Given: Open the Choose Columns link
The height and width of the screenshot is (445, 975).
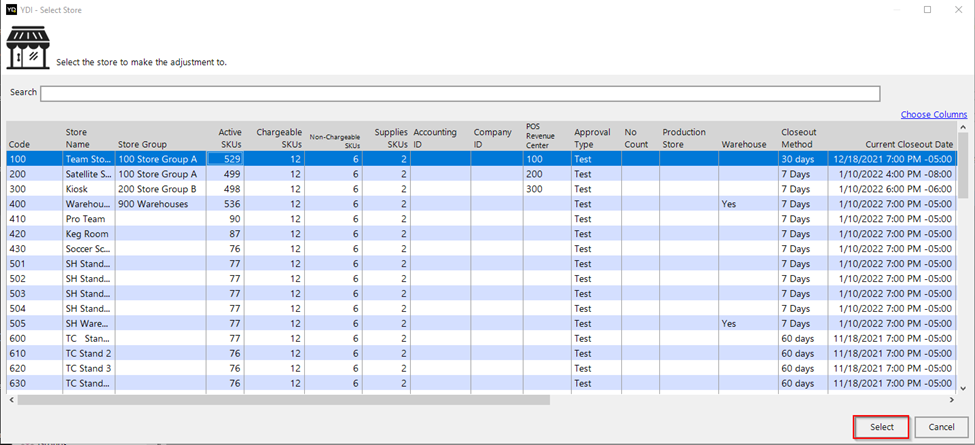Looking at the screenshot, I should (x=933, y=115).
